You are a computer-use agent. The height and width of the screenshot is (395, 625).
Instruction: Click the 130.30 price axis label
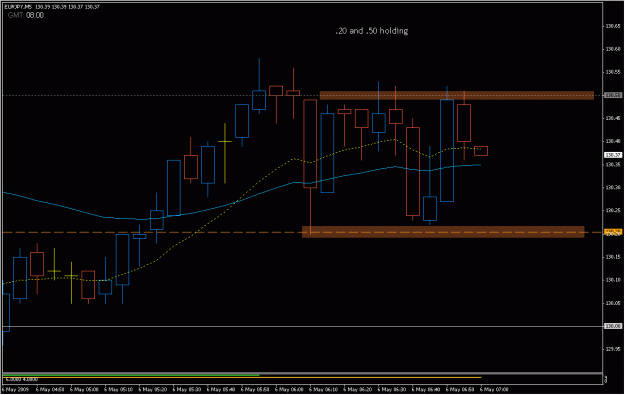(613, 187)
